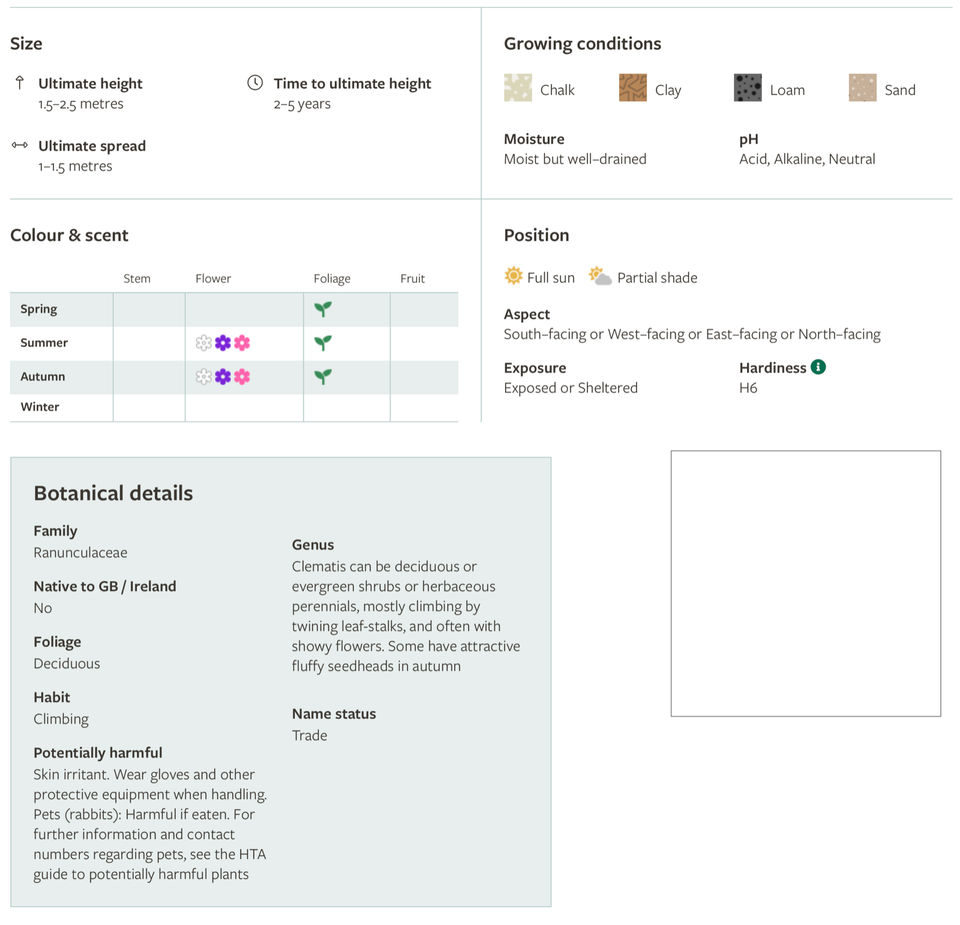Click the Clay soil icon
Viewport: 960px width, 925px height.
click(x=632, y=89)
